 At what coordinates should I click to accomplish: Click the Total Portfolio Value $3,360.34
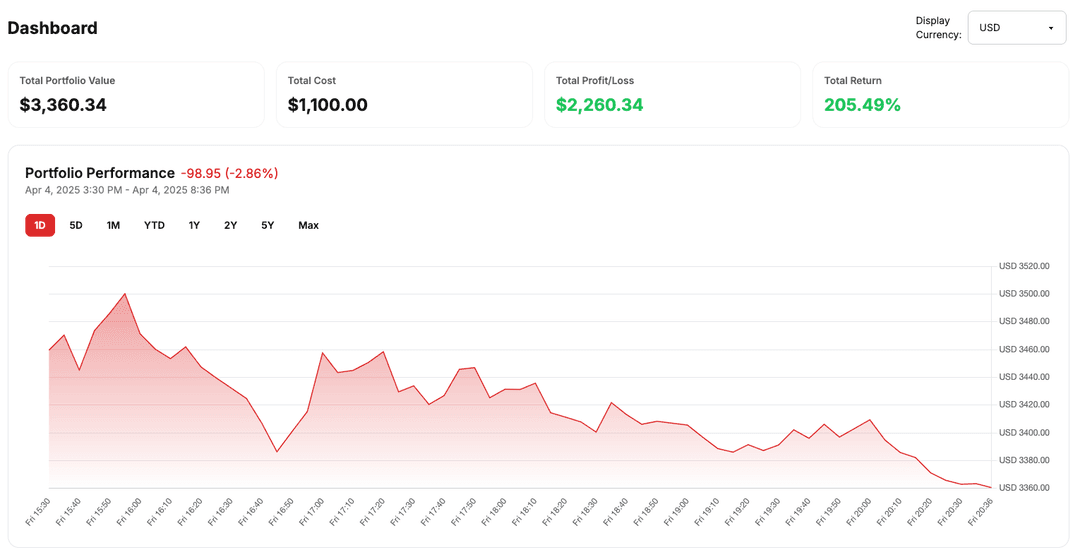click(x=63, y=105)
